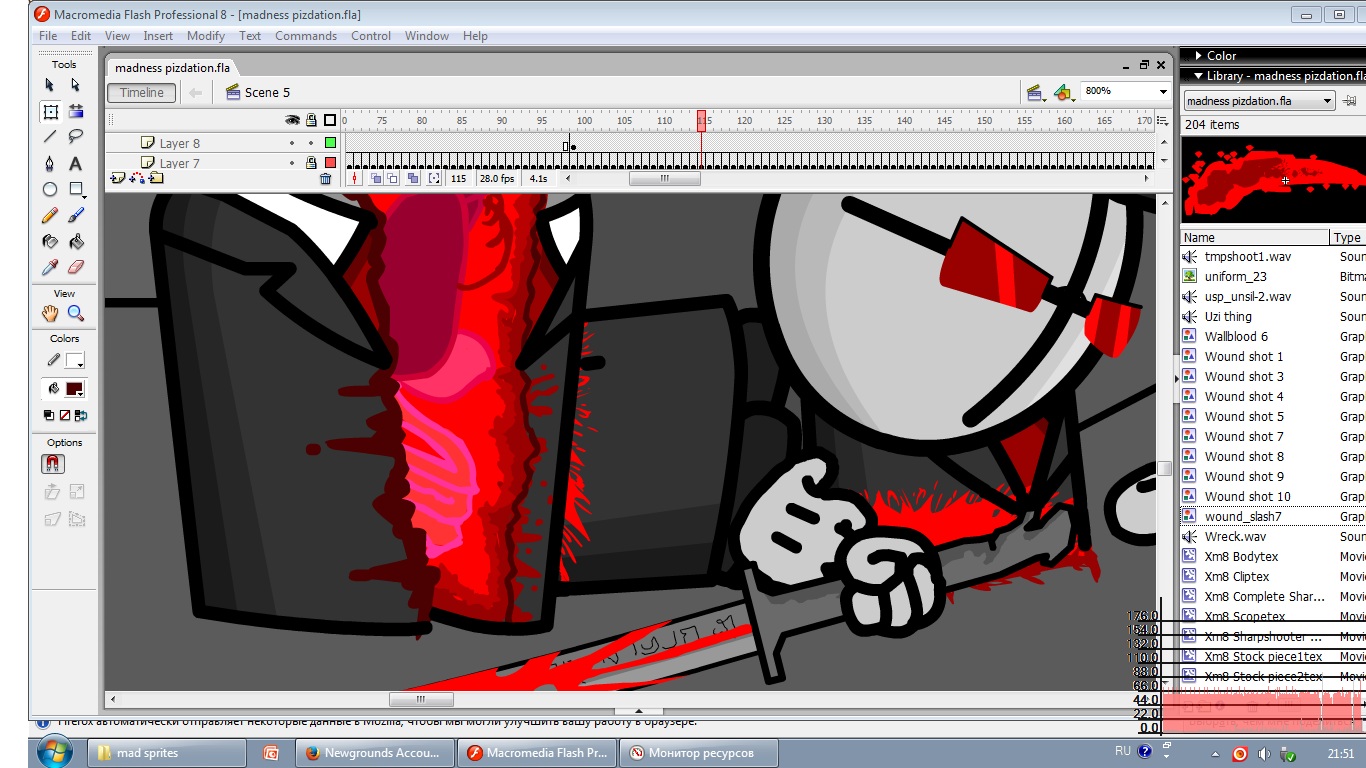Click the red playhead at frame 115
Screen dimensions: 1366x768
coord(701,120)
